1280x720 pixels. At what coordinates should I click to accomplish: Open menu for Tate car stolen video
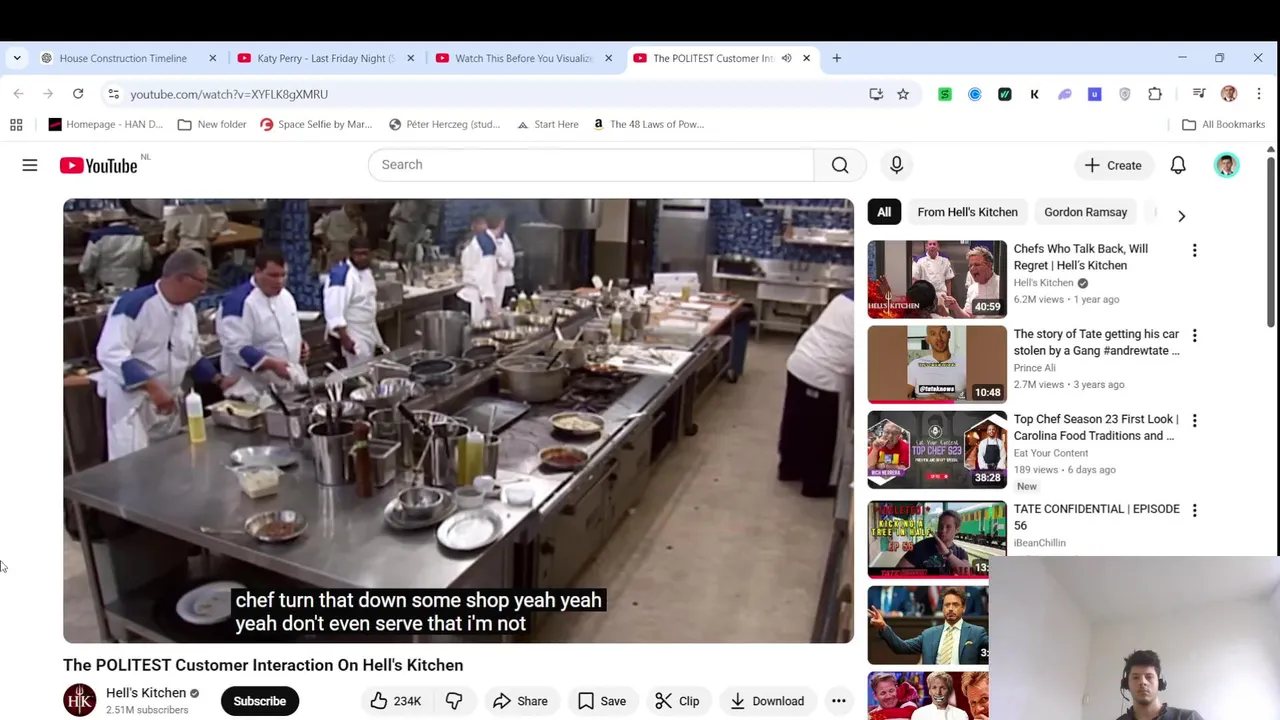click(1194, 335)
